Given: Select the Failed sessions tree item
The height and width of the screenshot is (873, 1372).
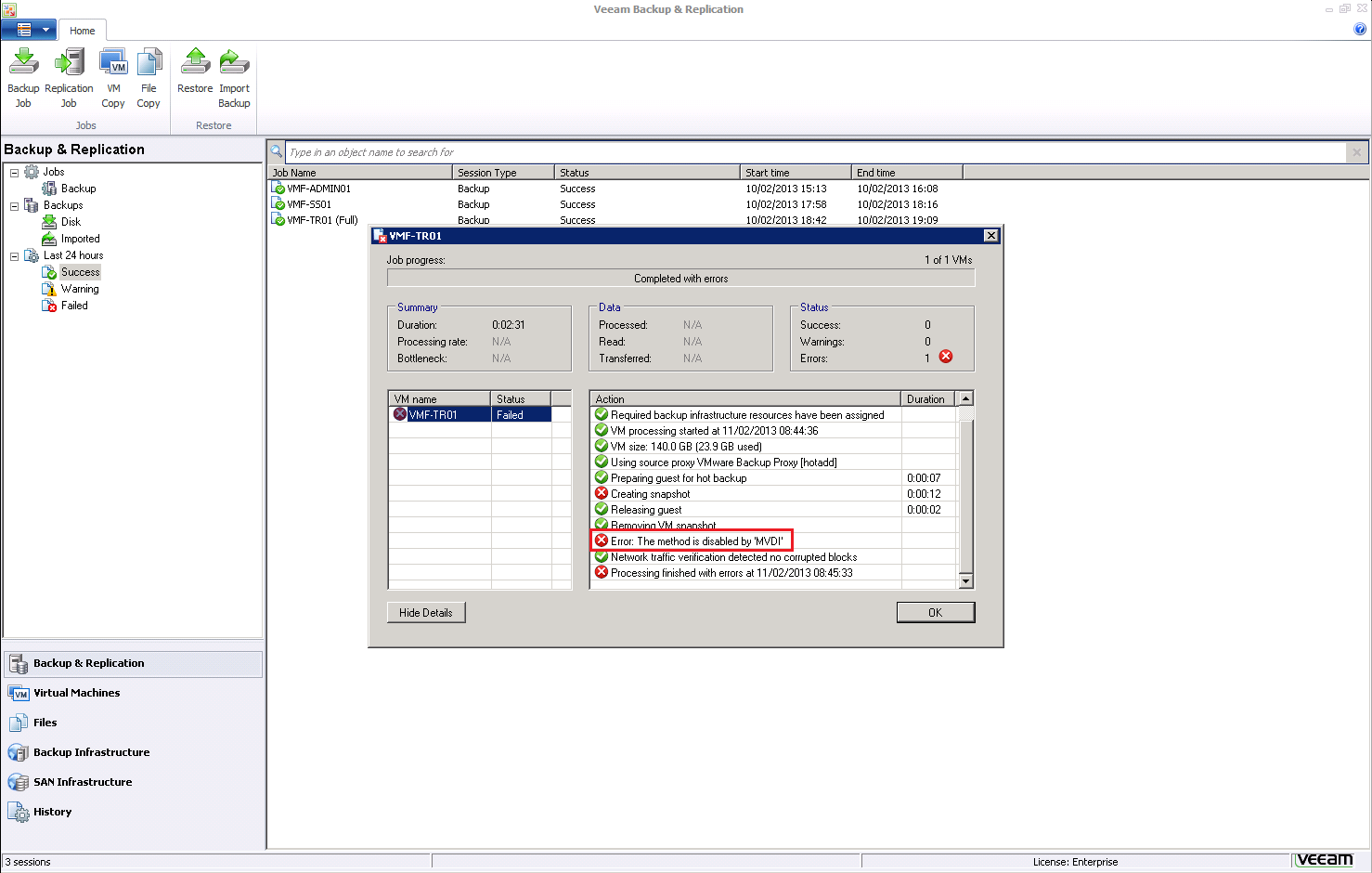Looking at the screenshot, I should pos(74,306).
